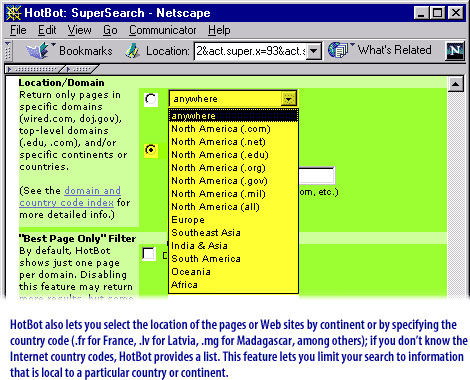Choose Southeast Asia from the list
The height and width of the screenshot is (380, 470).
233,233
